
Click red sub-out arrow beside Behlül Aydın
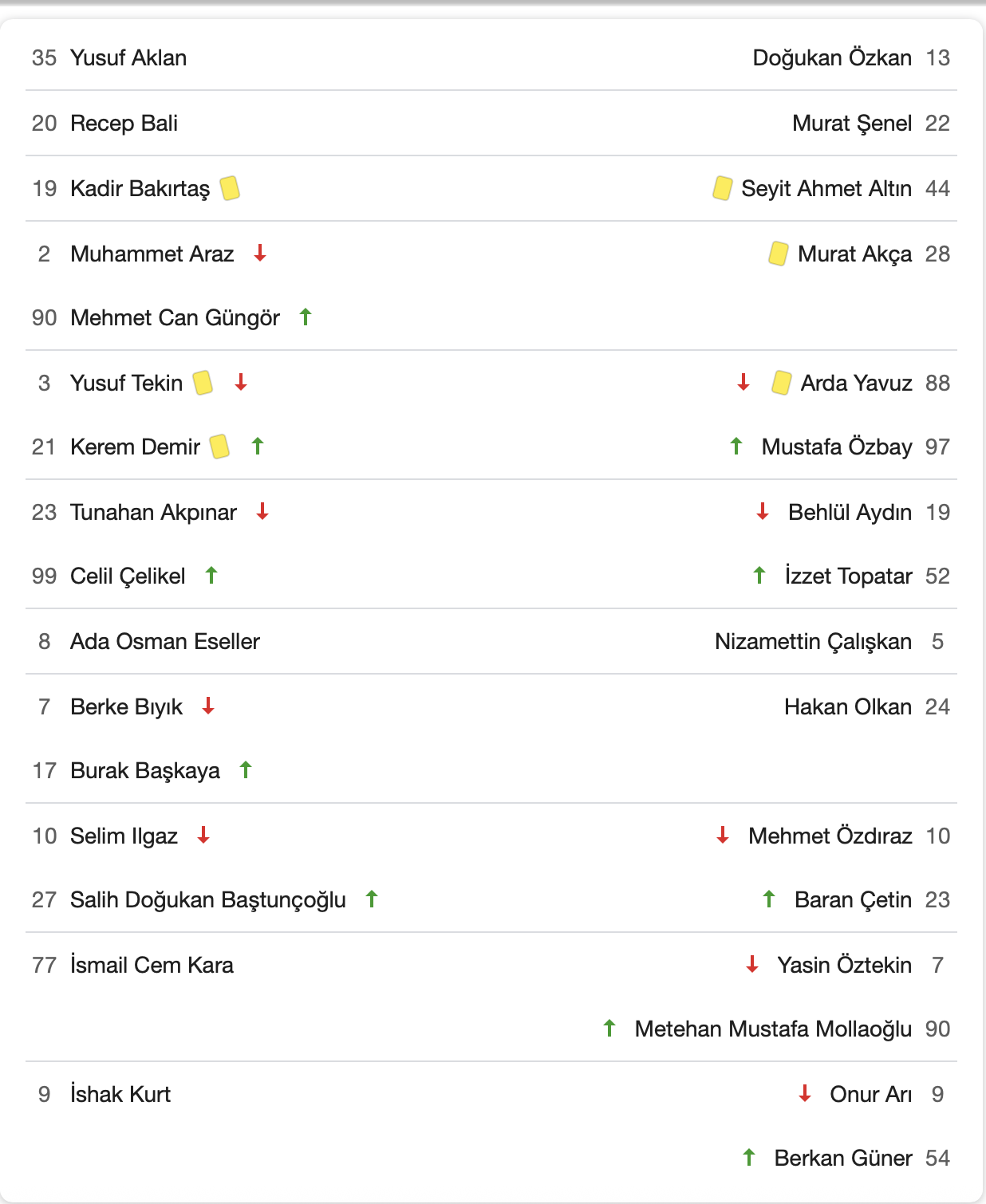click(x=763, y=512)
